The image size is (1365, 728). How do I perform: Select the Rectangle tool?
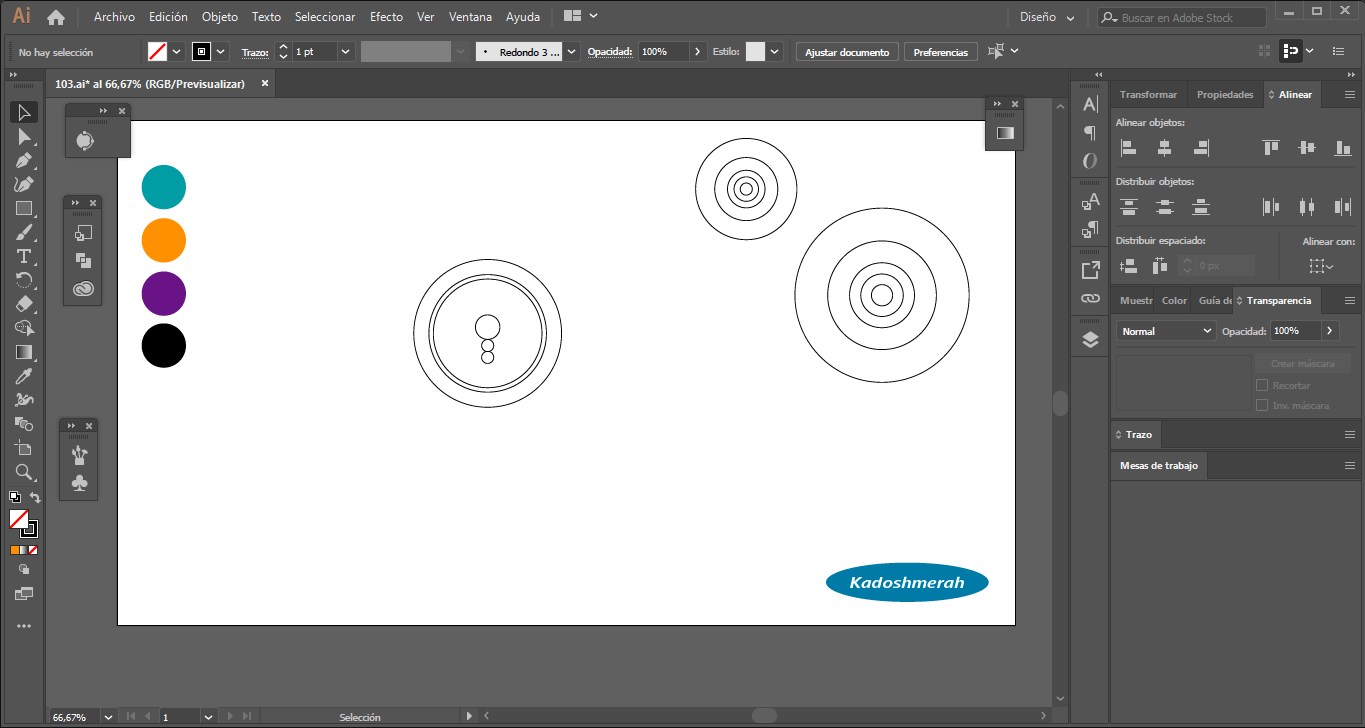(24, 208)
